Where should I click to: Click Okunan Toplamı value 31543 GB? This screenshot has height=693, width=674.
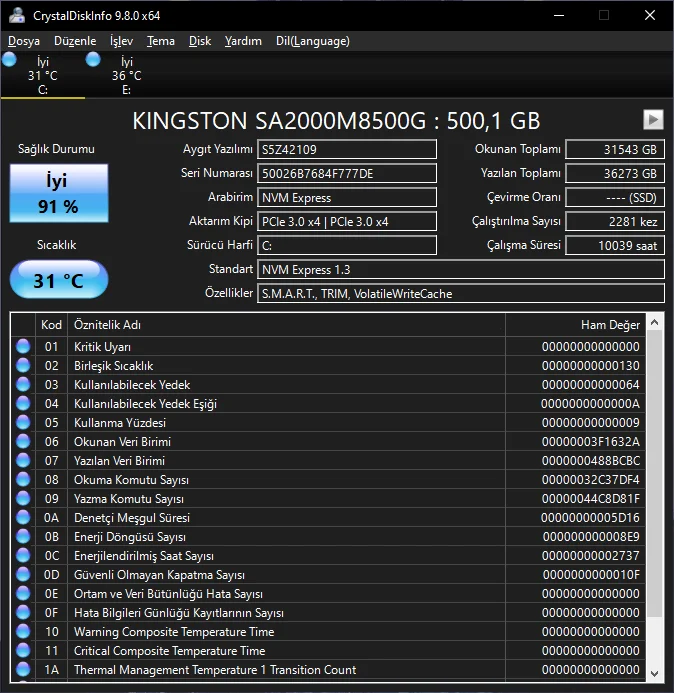pyautogui.click(x=615, y=149)
